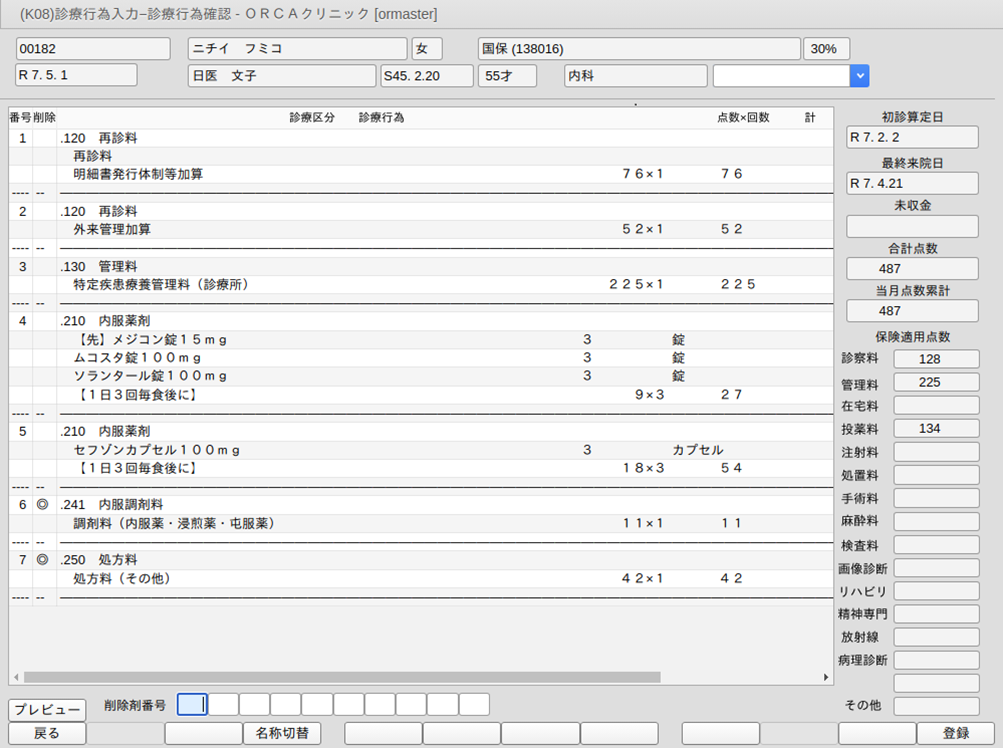Image resolution: width=1003 pixels, height=748 pixels.
Task: Open the dropdown beside the 内科 field
Action: (x=859, y=76)
